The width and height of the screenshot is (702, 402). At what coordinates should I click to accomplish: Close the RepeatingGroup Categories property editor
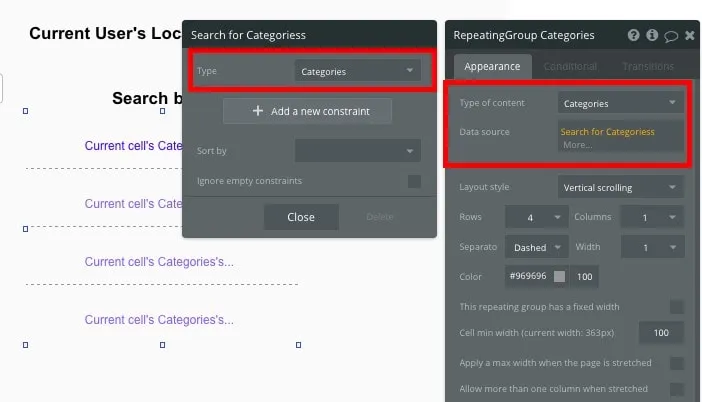[689, 35]
